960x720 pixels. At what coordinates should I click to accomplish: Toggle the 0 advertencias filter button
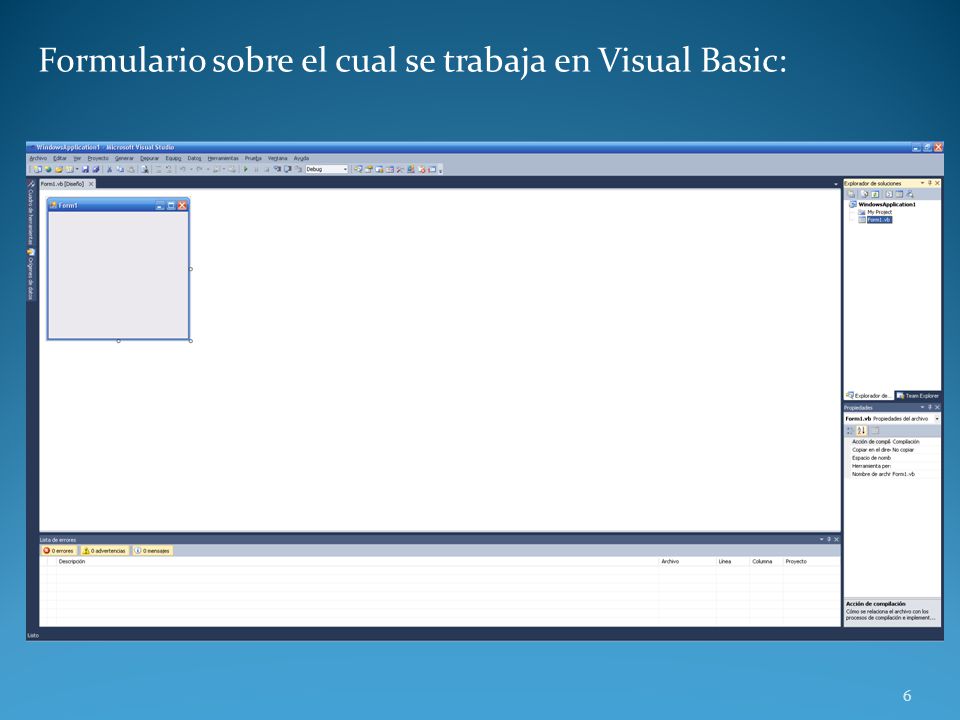[105, 551]
